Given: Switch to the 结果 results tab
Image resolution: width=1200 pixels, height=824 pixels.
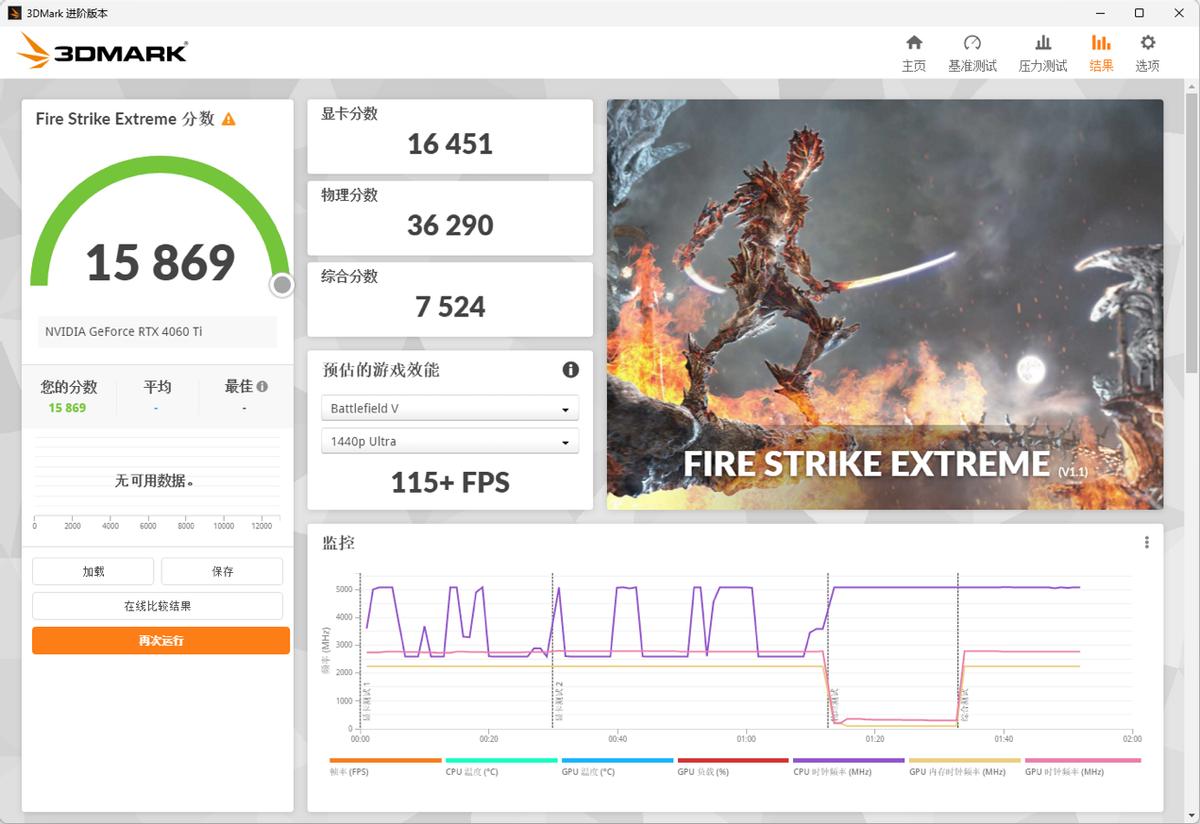Looking at the screenshot, I should click(x=1101, y=52).
